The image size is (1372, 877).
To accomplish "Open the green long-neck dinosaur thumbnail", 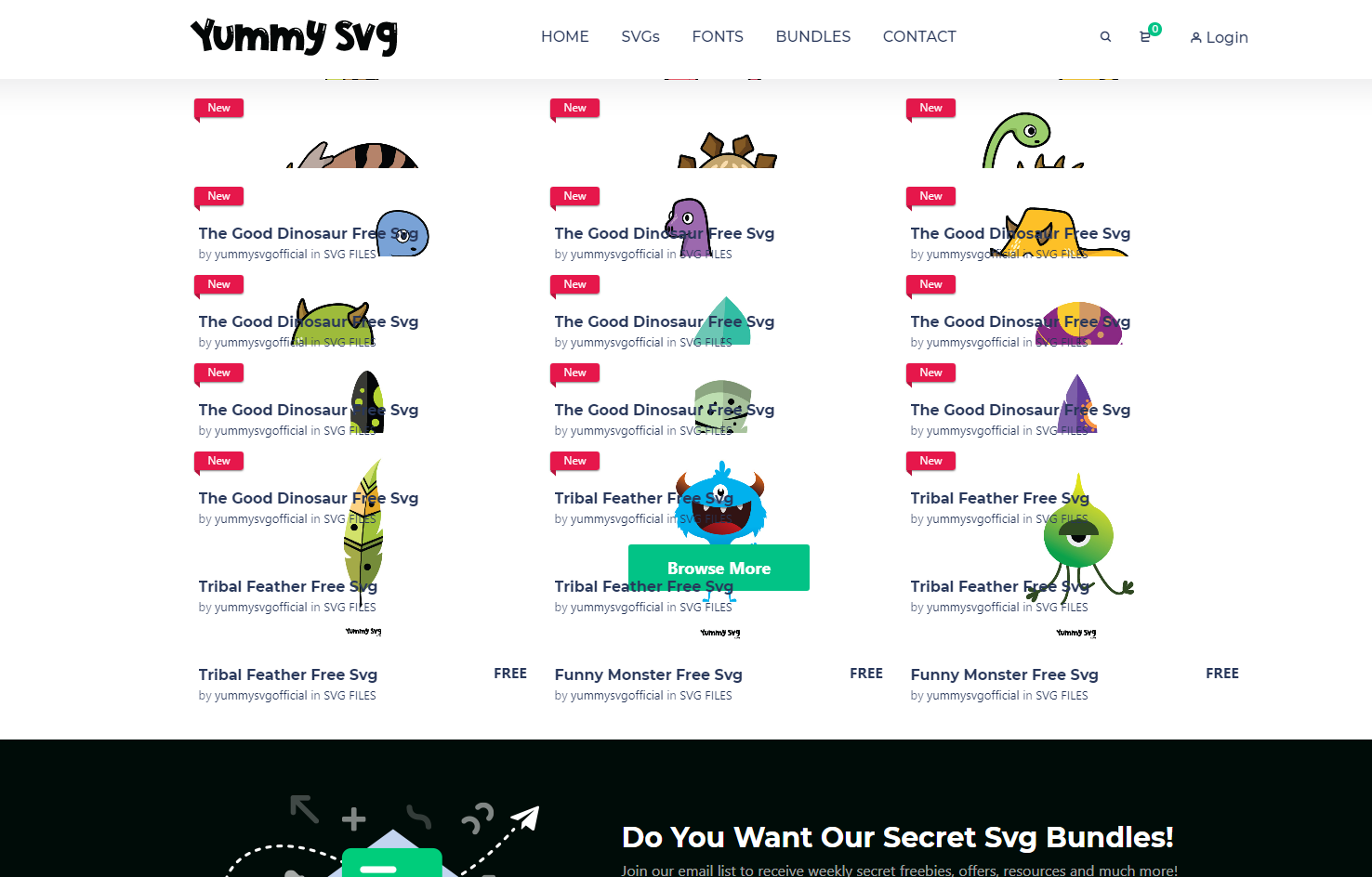I will point(1032,140).
